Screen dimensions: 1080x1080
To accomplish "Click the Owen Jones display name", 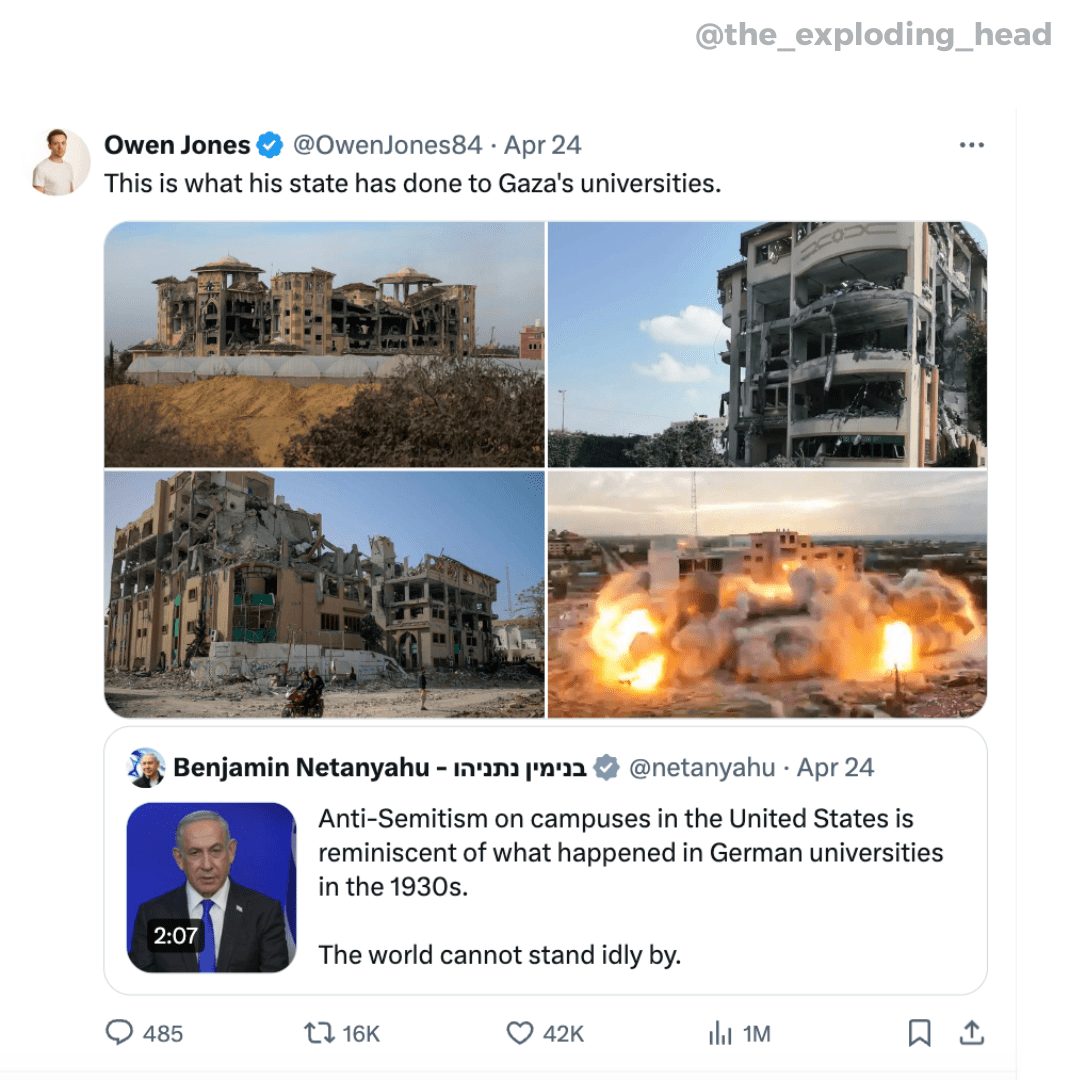I will (x=177, y=145).
